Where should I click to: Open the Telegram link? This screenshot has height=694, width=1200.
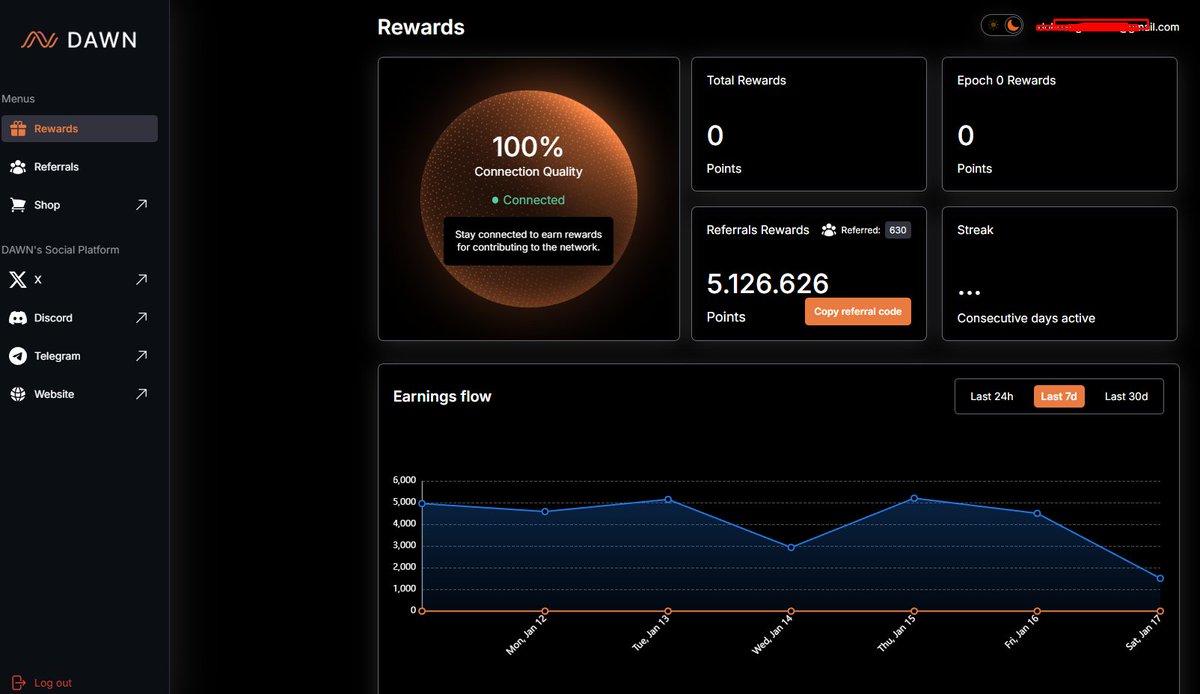(80, 356)
